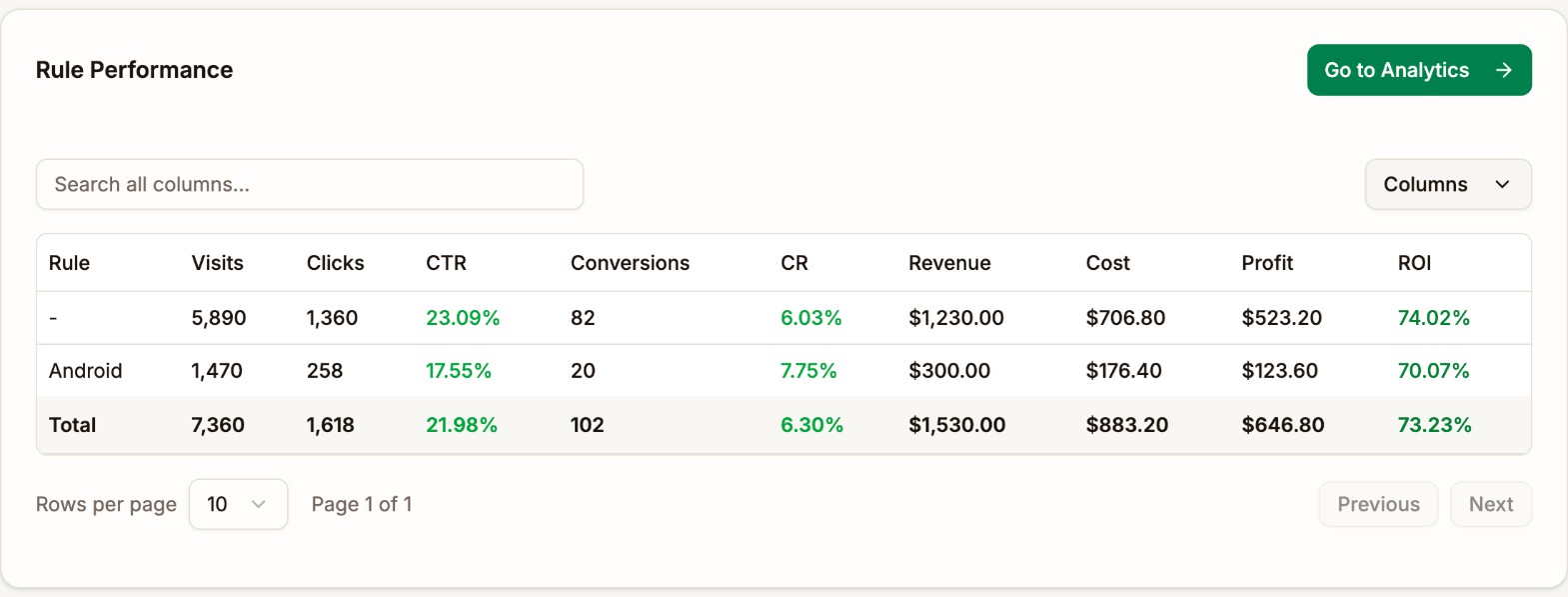1568x597 pixels.
Task: Sort by the Rule column header
Action: coord(69,263)
